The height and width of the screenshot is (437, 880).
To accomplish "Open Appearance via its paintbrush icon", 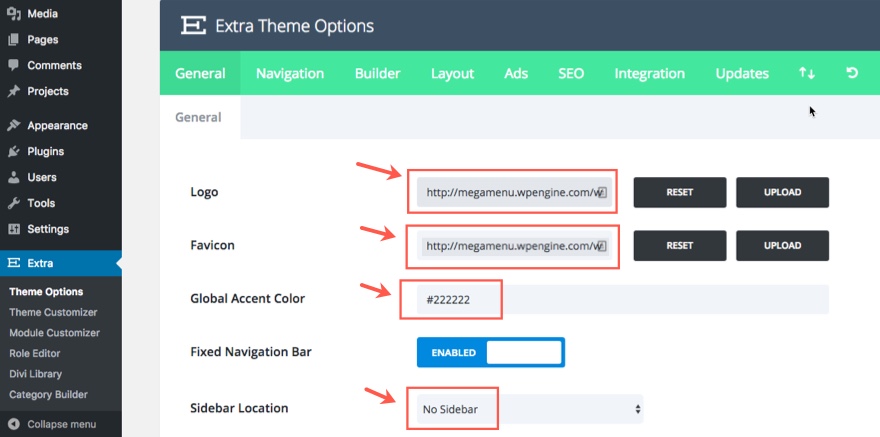I will (14, 126).
